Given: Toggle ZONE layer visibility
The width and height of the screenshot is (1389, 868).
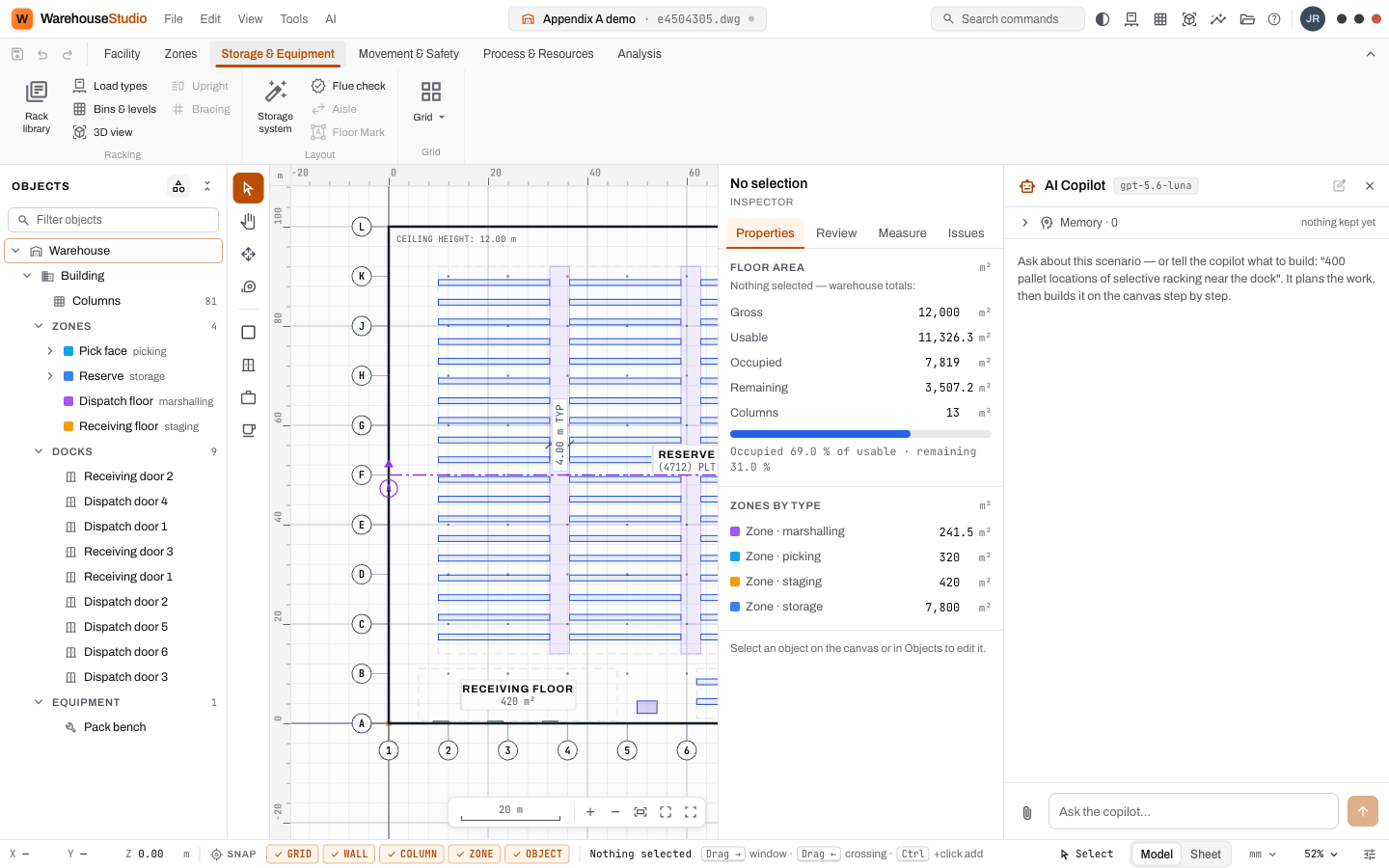Looking at the screenshot, I should click(x=475, y=854).
